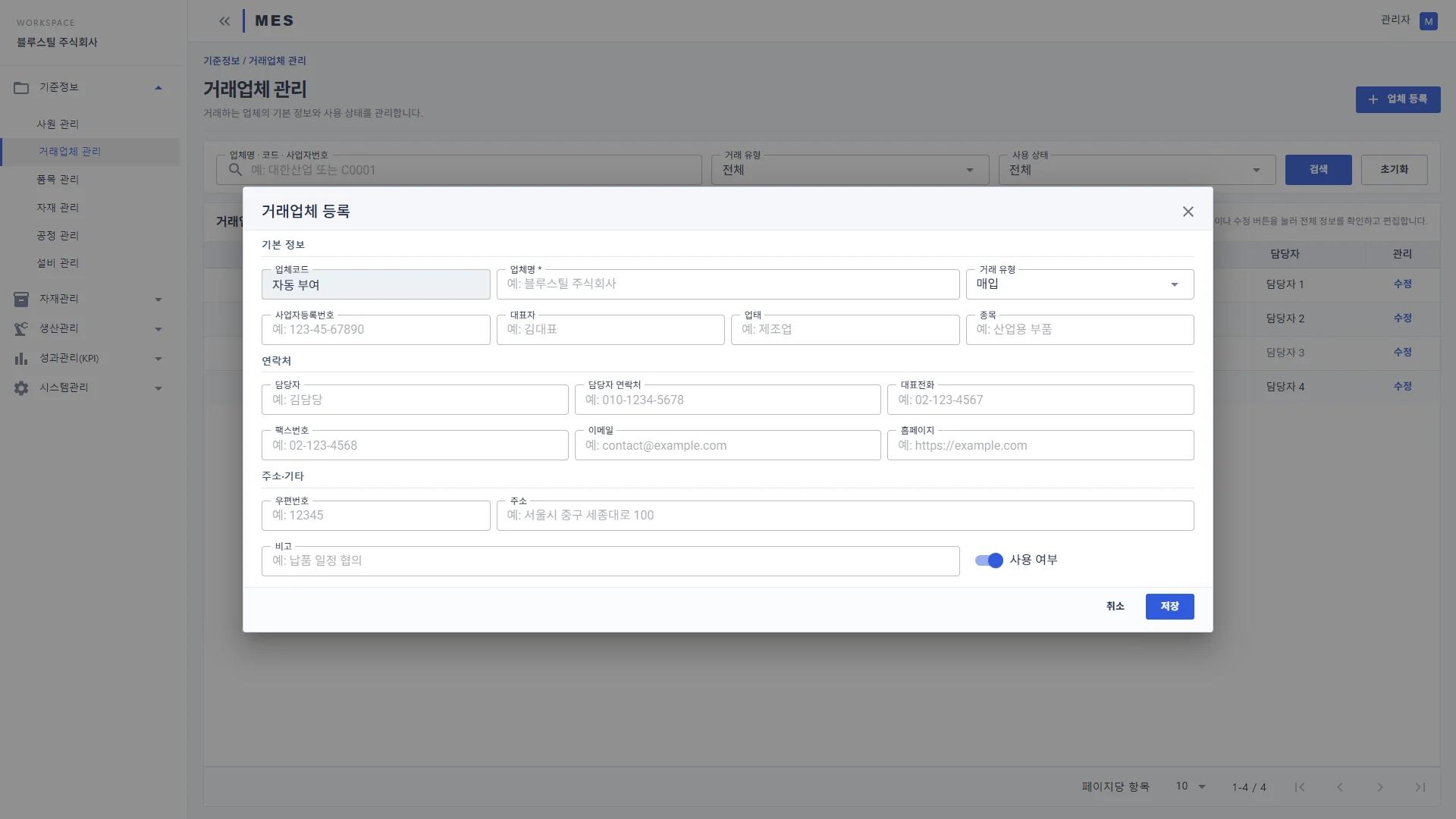Expand the 자재관리 menu arrow

158,300
